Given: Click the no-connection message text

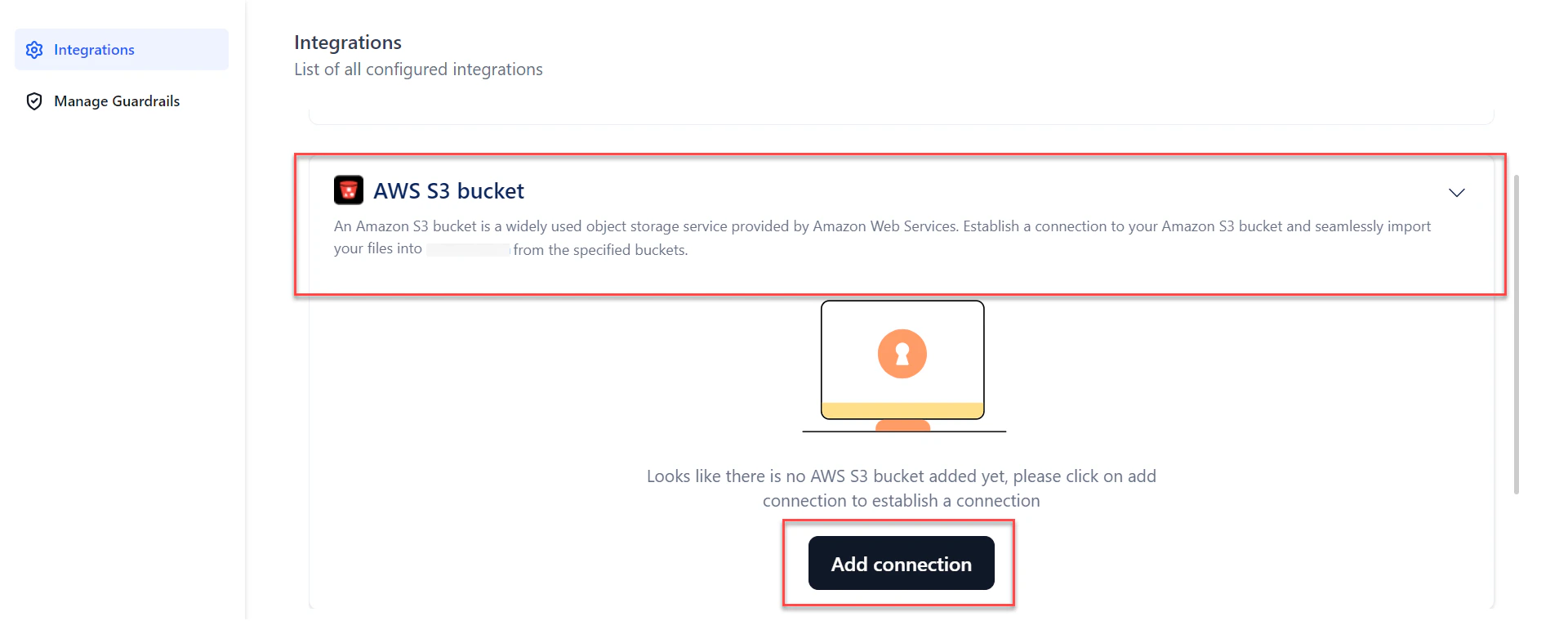Looking at the screenshot, I should coord(901,488).
